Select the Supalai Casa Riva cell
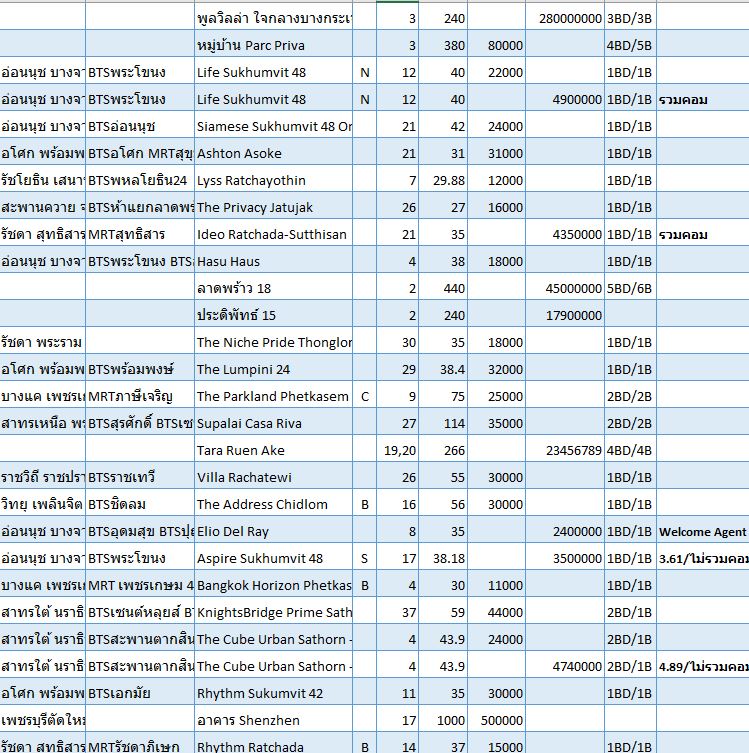749x753 pixels. pyautogui.click(x=274, y=423)
